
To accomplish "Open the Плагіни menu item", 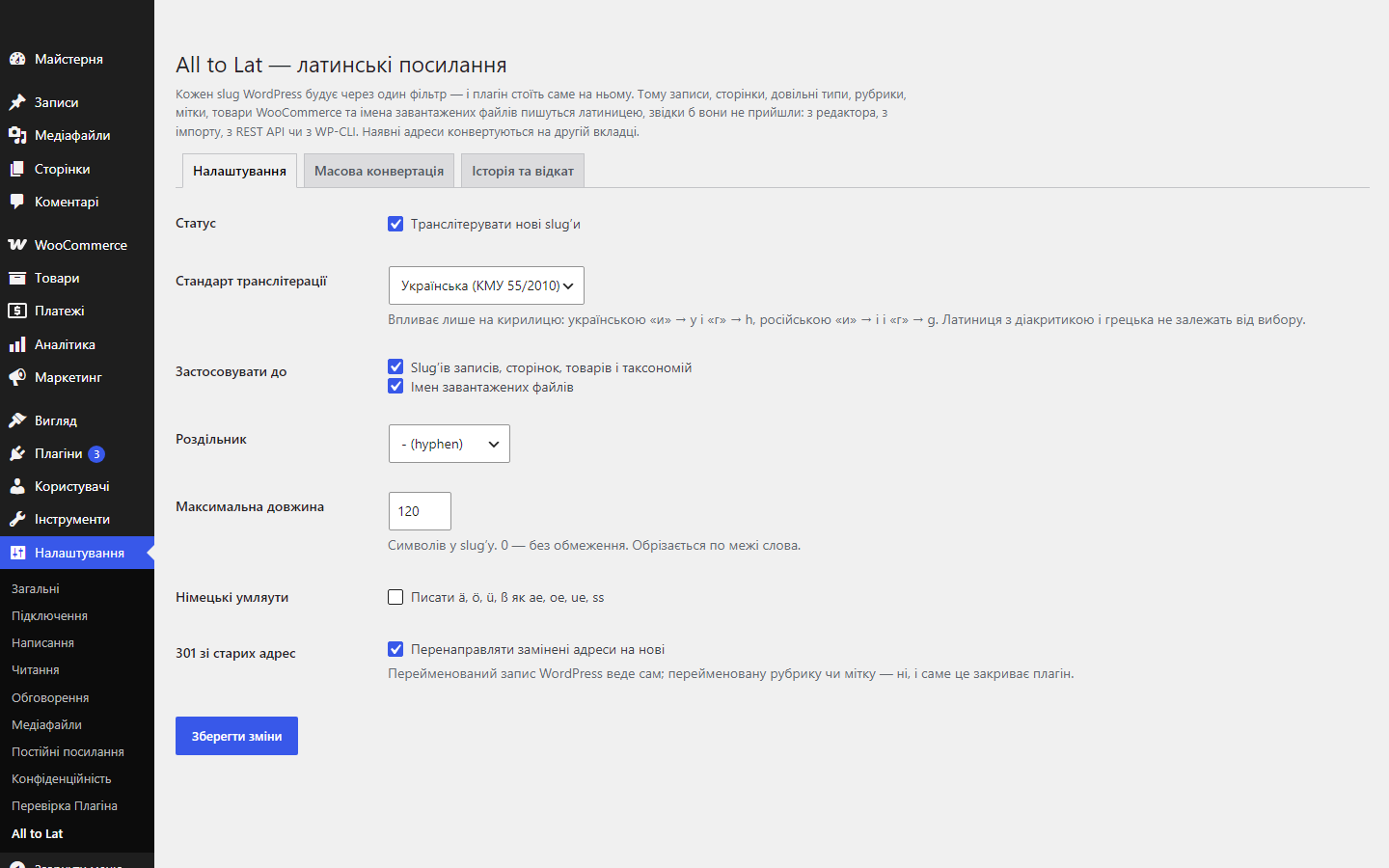I will pos(77,453).
